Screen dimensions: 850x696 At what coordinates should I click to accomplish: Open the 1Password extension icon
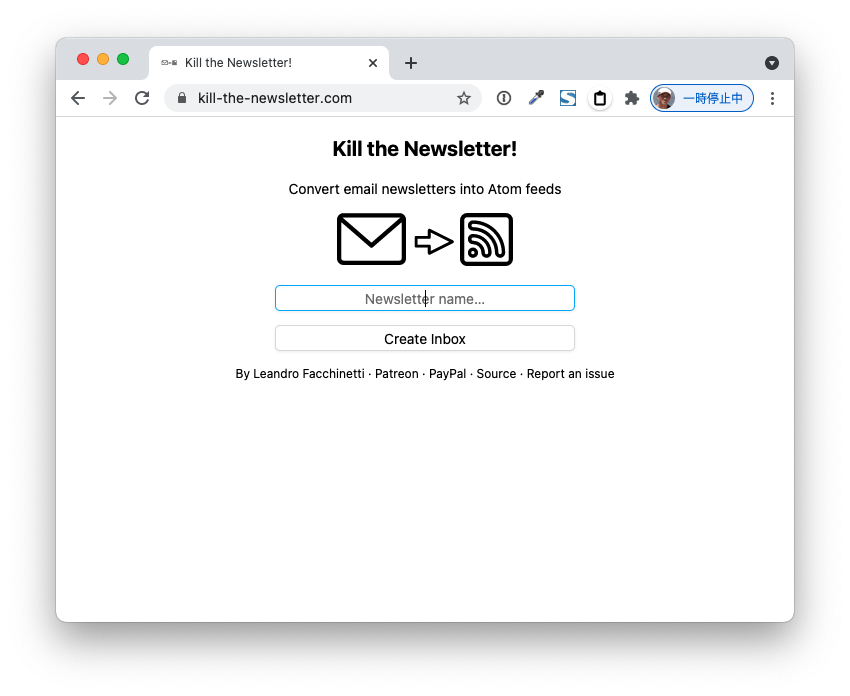pyautogui.click(x=504, y=98)
